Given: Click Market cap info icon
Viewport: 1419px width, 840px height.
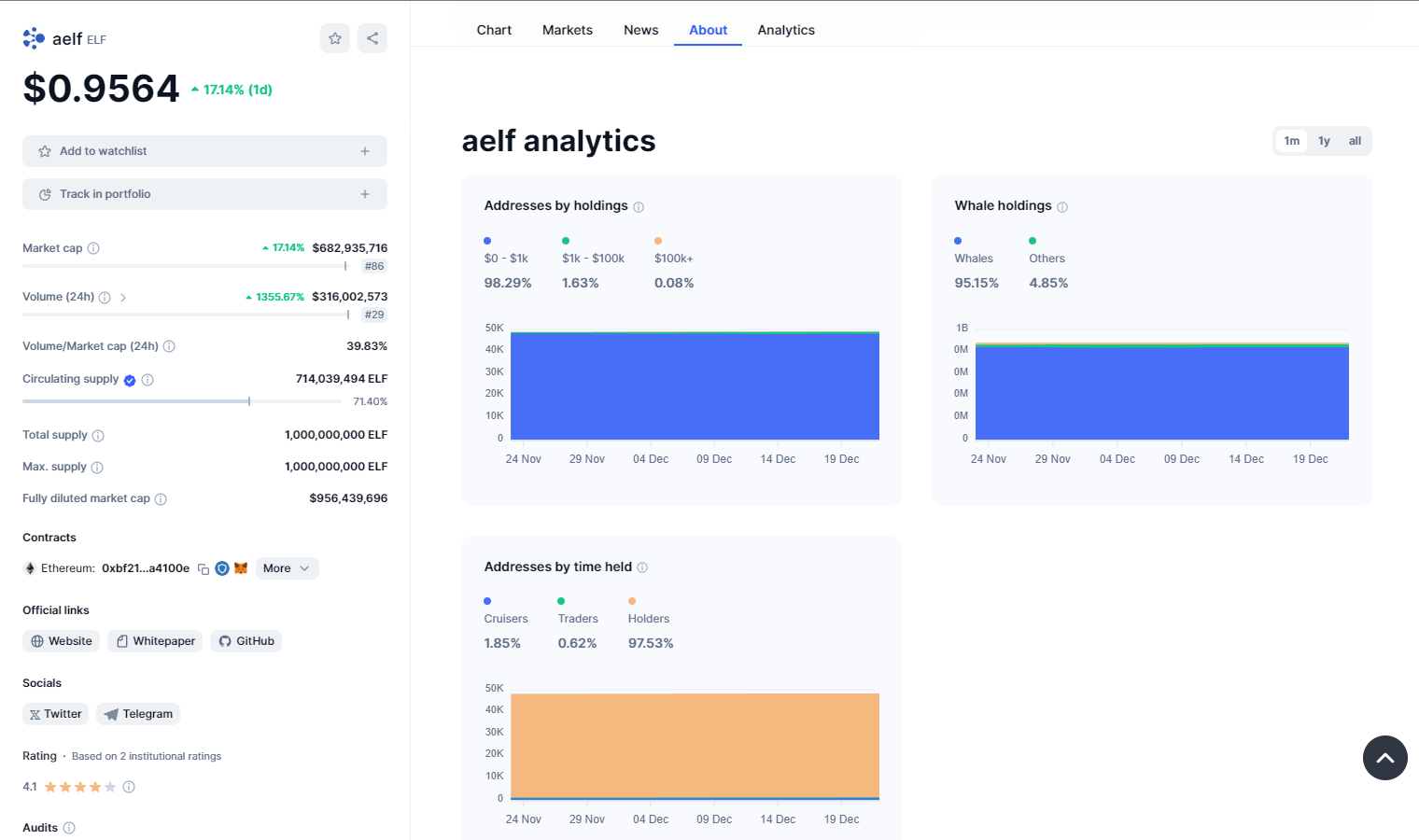Looking at the screenshot, I should point(93,248).
